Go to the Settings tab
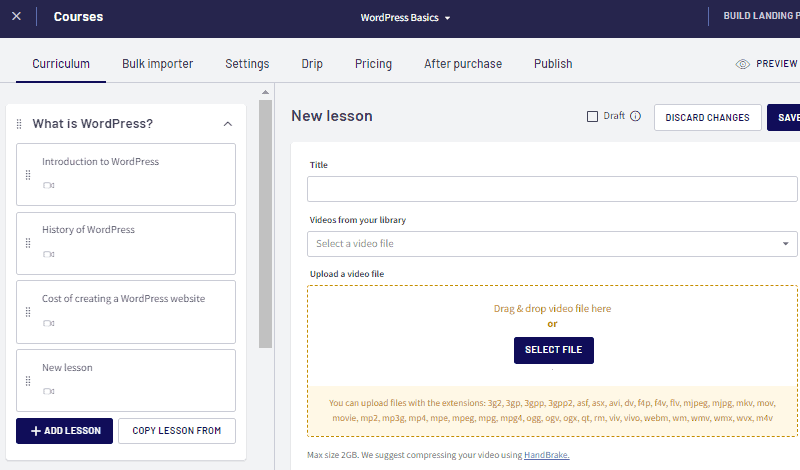The image size is (800, 470). tap(247, 64)
